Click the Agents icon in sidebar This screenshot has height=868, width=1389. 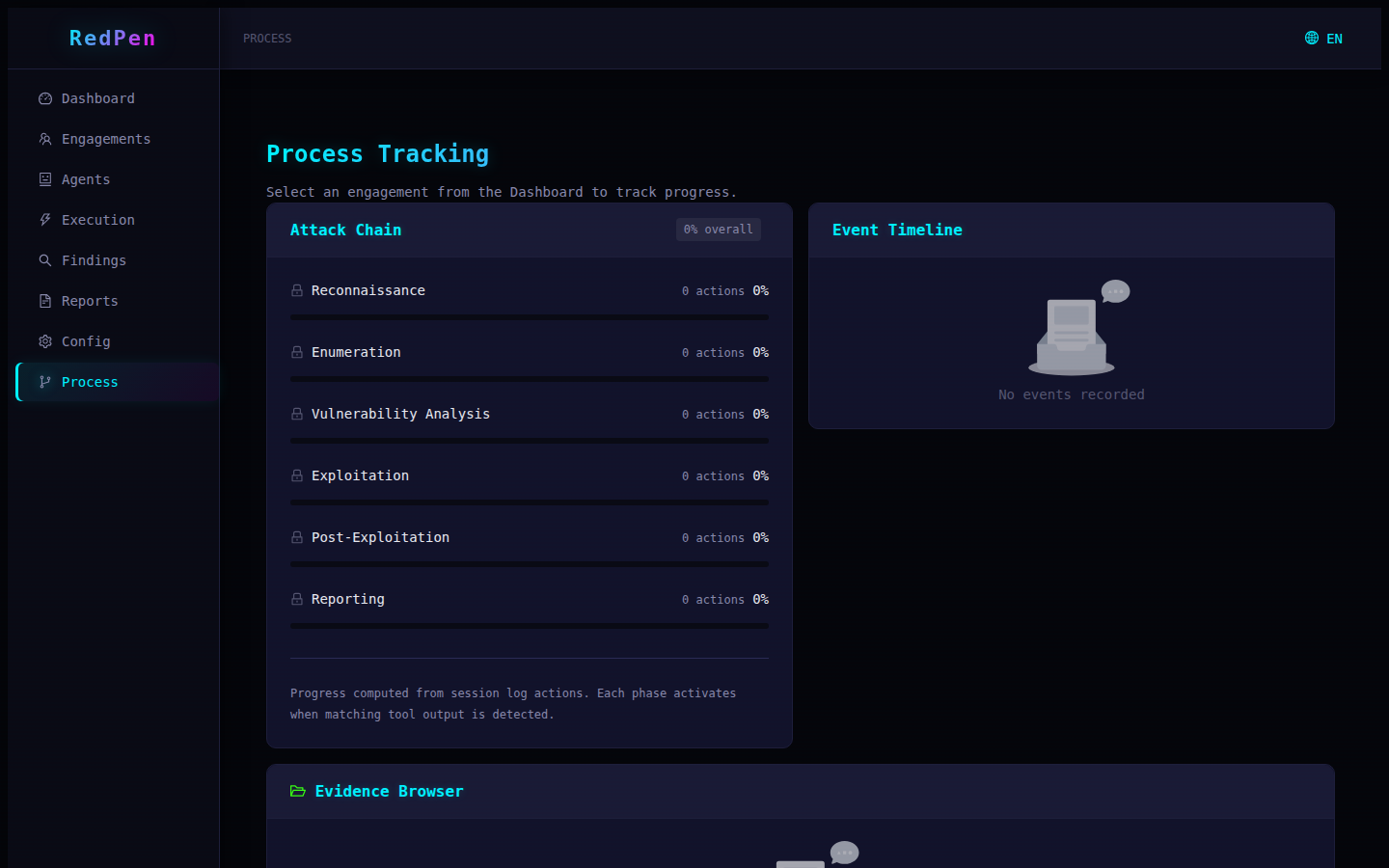tap(45, 179)
